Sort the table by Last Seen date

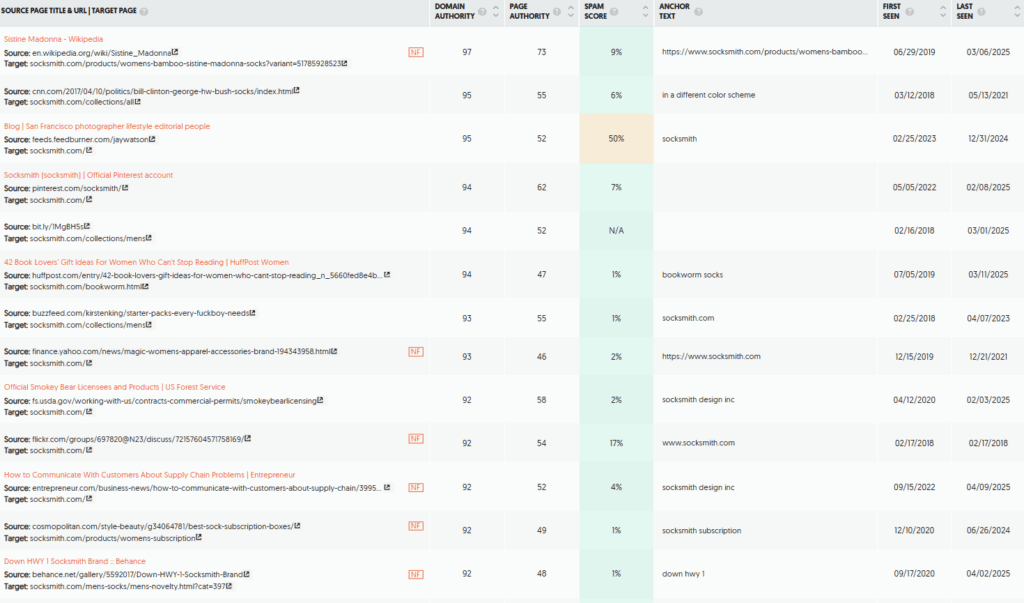coord(1017,11)
